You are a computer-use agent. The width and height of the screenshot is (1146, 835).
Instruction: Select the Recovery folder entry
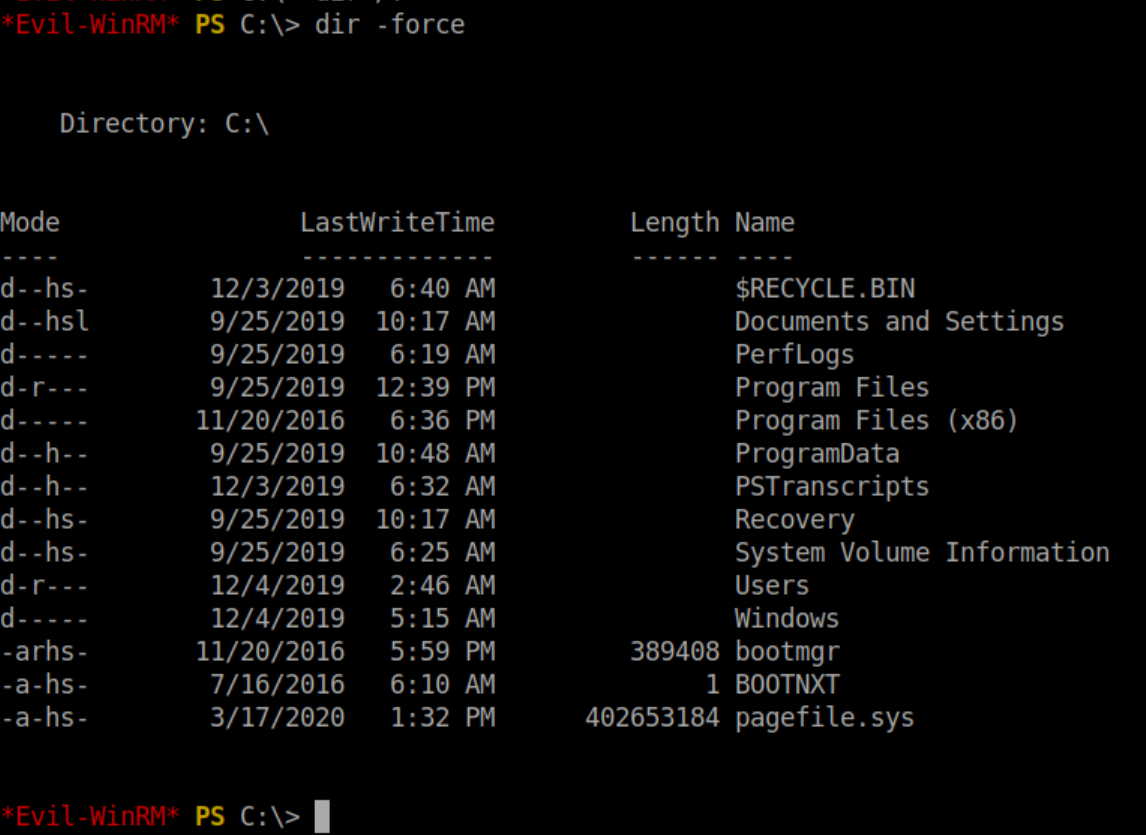pyautogui.click(x=794, y=520)
